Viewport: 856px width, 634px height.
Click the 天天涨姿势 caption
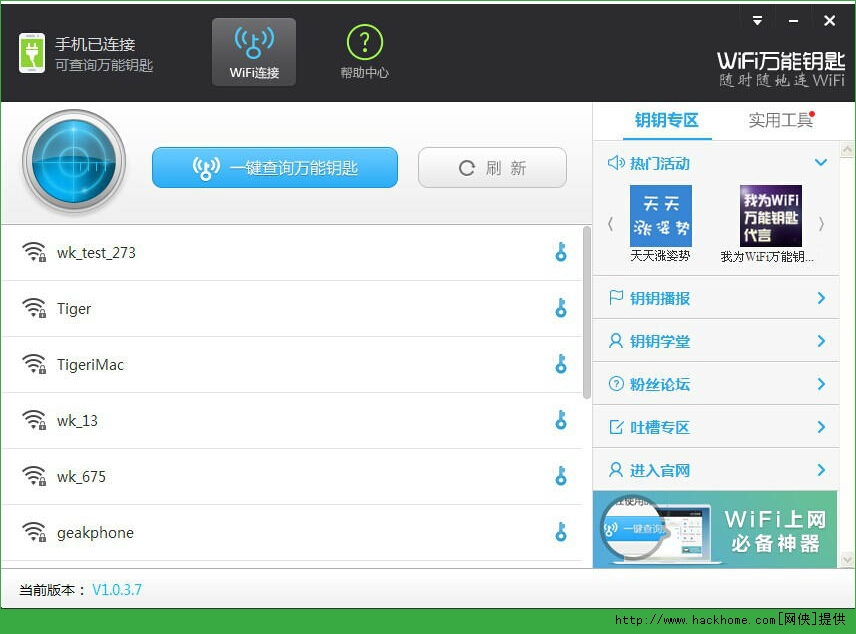click(660, 256)
